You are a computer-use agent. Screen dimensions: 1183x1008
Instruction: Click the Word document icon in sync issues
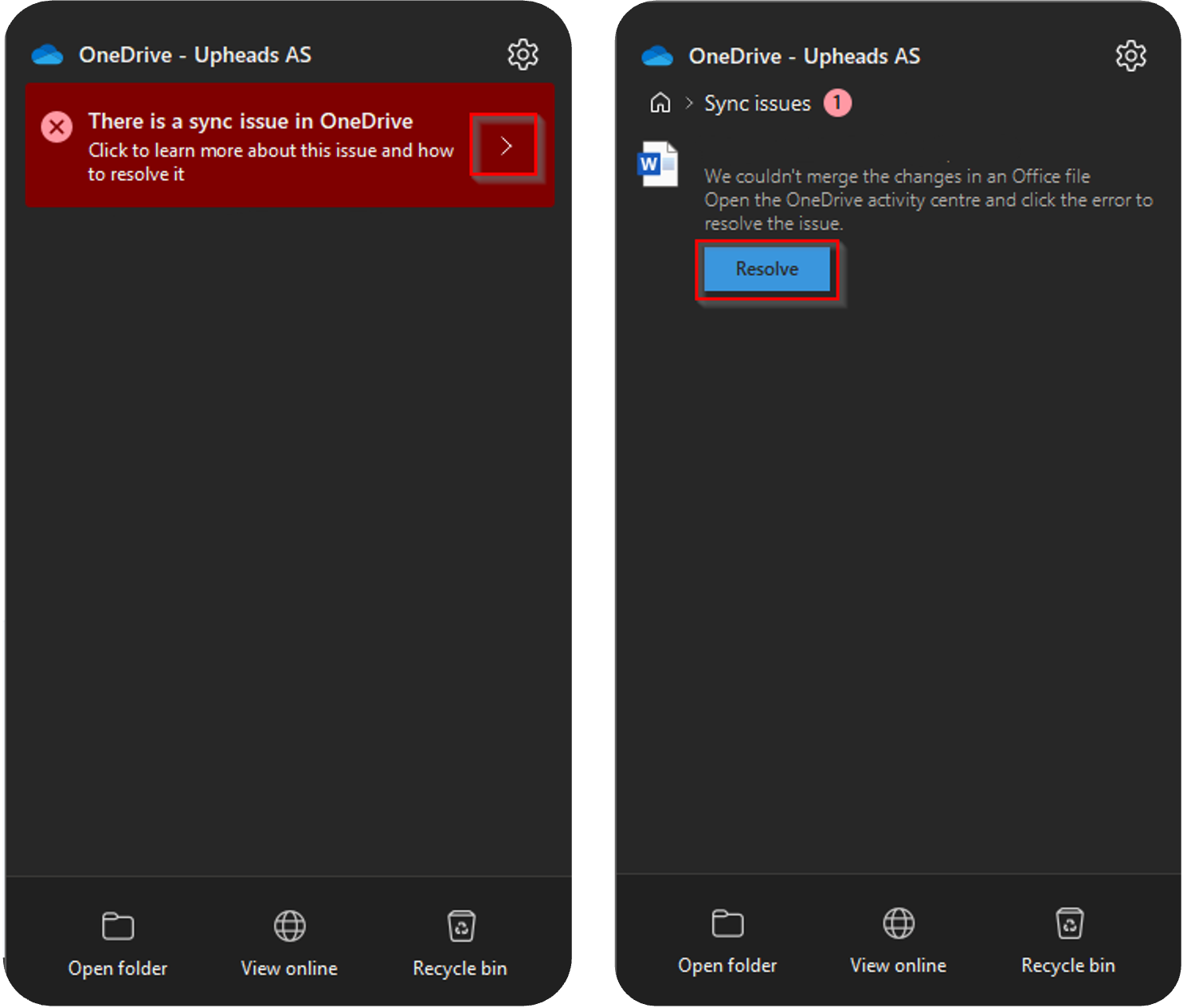658,164
